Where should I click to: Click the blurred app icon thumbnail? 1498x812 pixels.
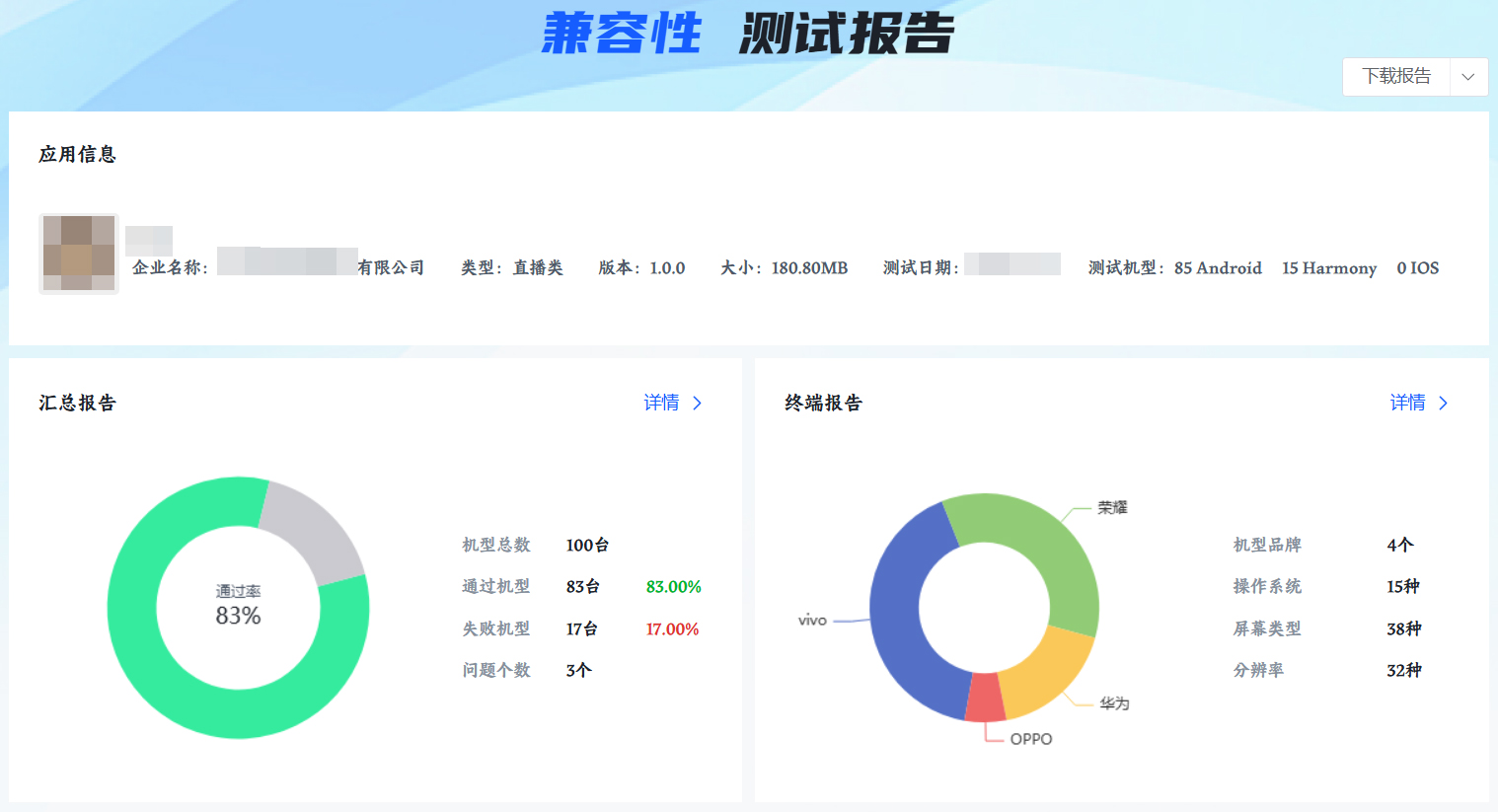[79, 254]
